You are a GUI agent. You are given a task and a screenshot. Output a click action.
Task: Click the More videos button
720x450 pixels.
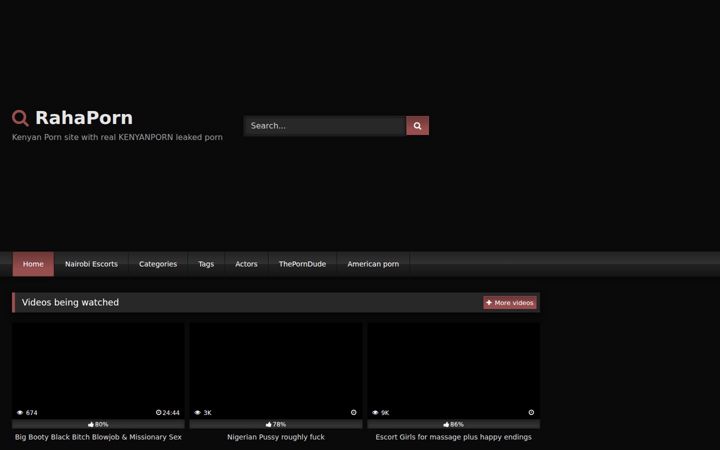pos(510,303)
